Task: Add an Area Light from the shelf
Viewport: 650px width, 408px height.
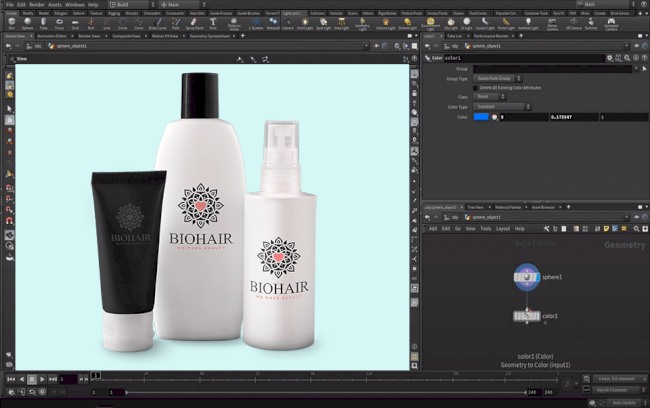Action: (x=341, y=24)
